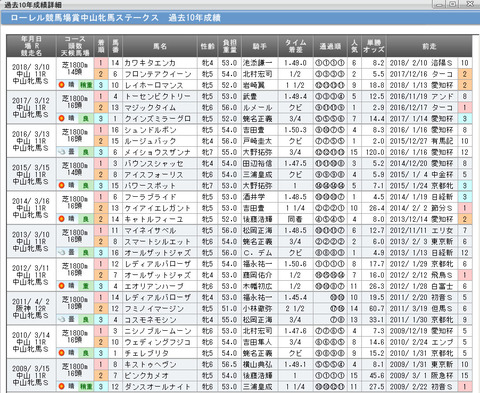Click the 単勝オッズ column header
This screenshot has height=393, width=480.
coord(374,46)
